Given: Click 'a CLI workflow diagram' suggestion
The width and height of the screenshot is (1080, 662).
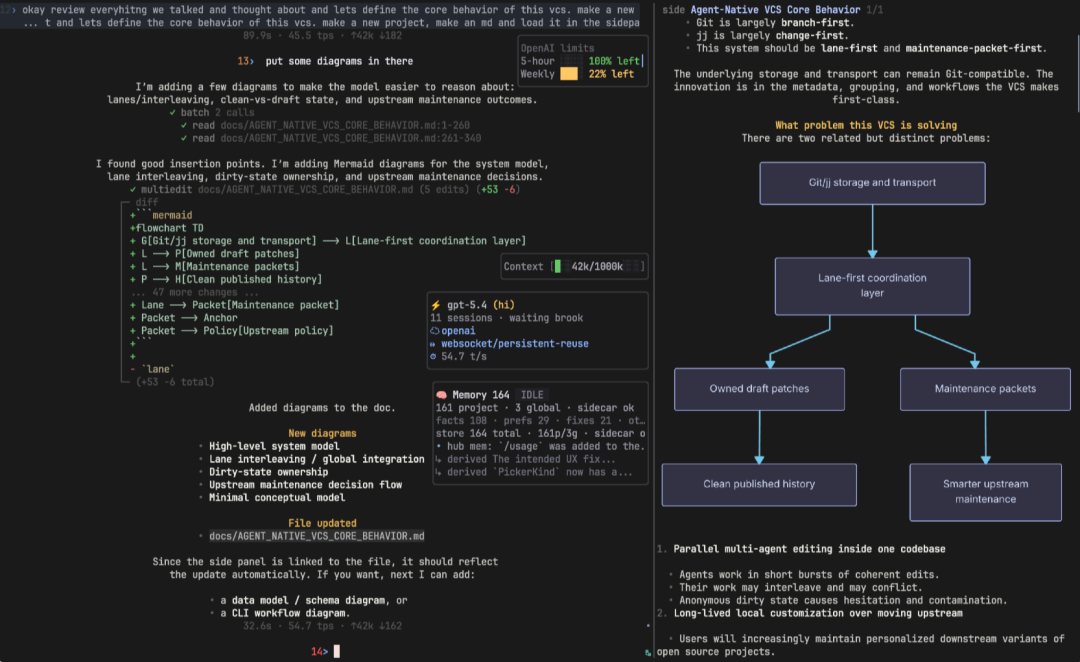Looking at the screenshot, I should point(285,613).
